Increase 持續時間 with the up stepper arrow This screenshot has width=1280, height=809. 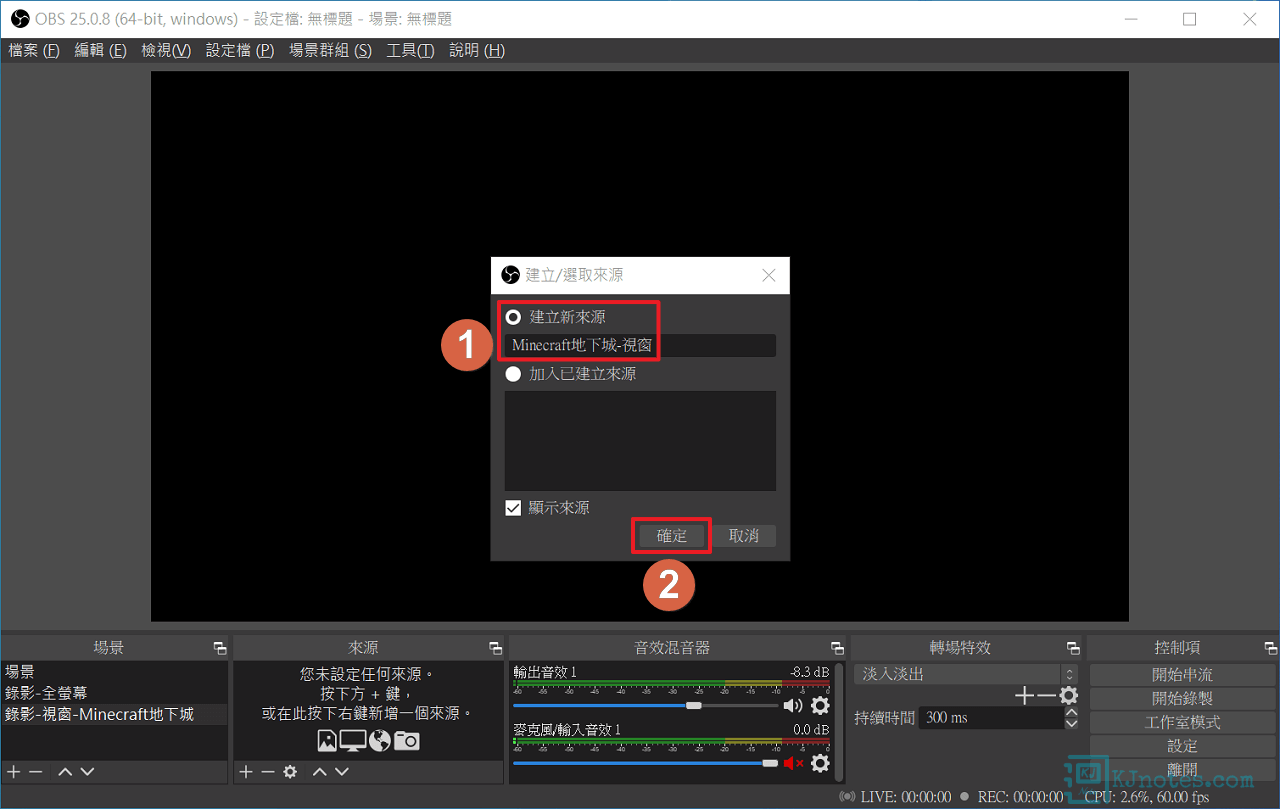coord(1071,712)
